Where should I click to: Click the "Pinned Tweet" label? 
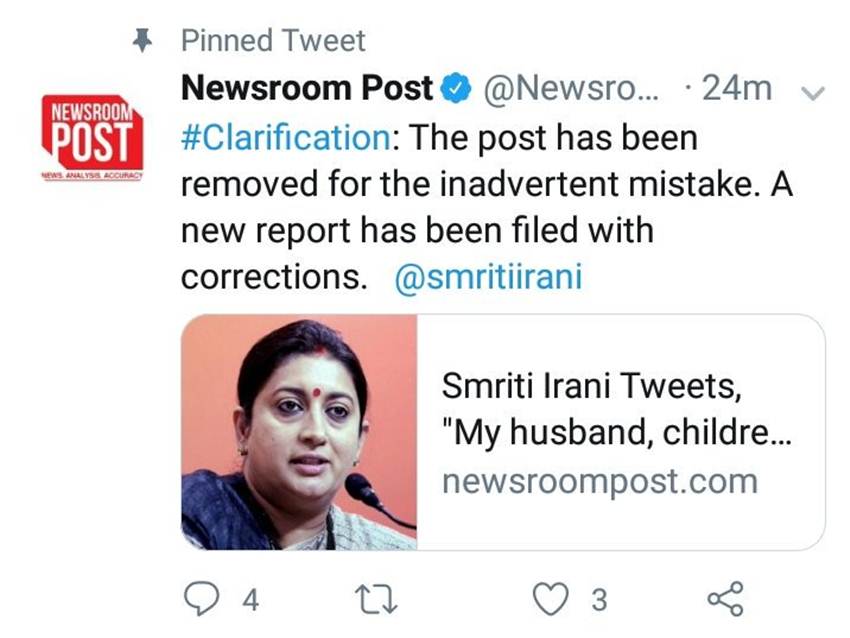273,41
